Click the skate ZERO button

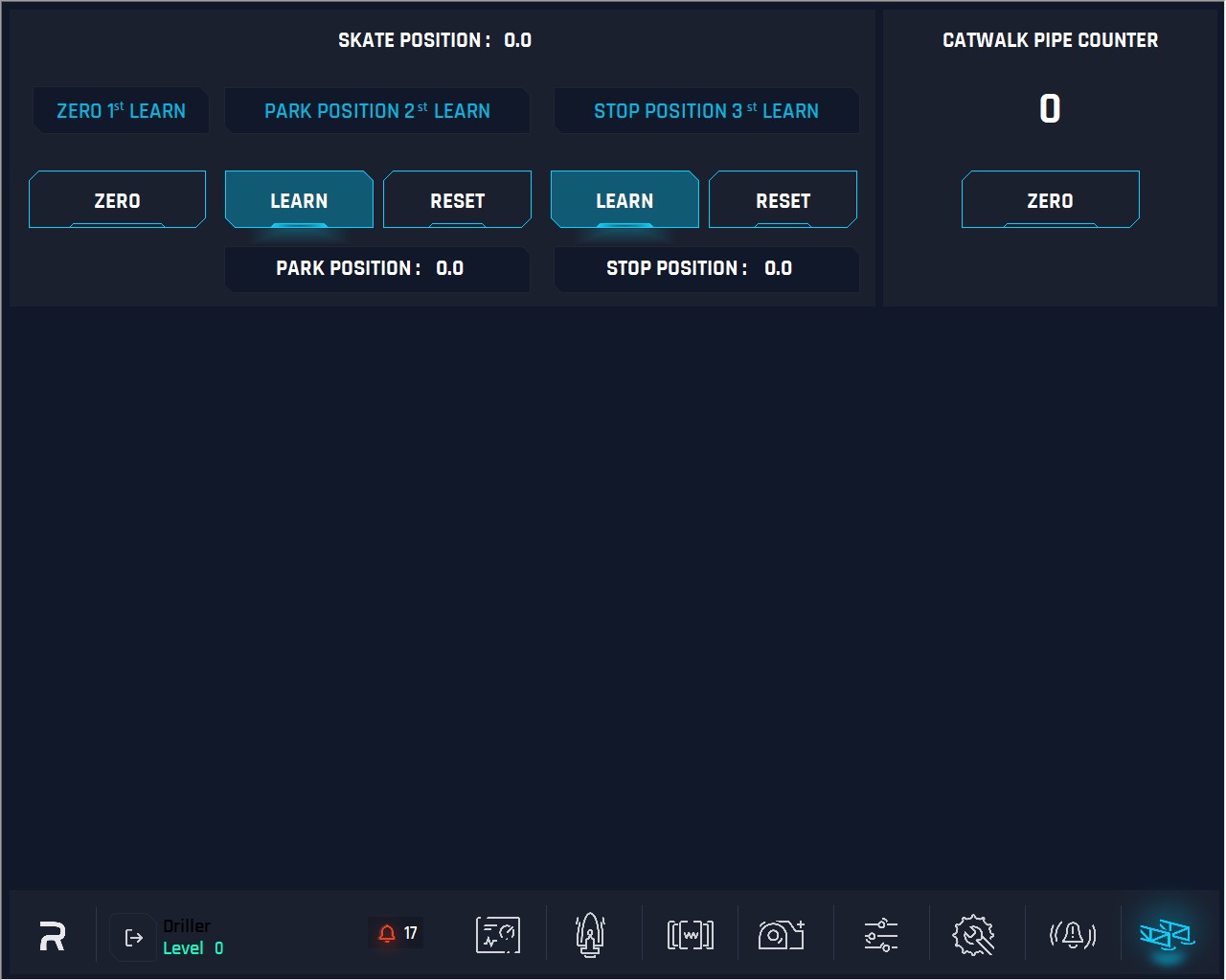tap(118, 199)
